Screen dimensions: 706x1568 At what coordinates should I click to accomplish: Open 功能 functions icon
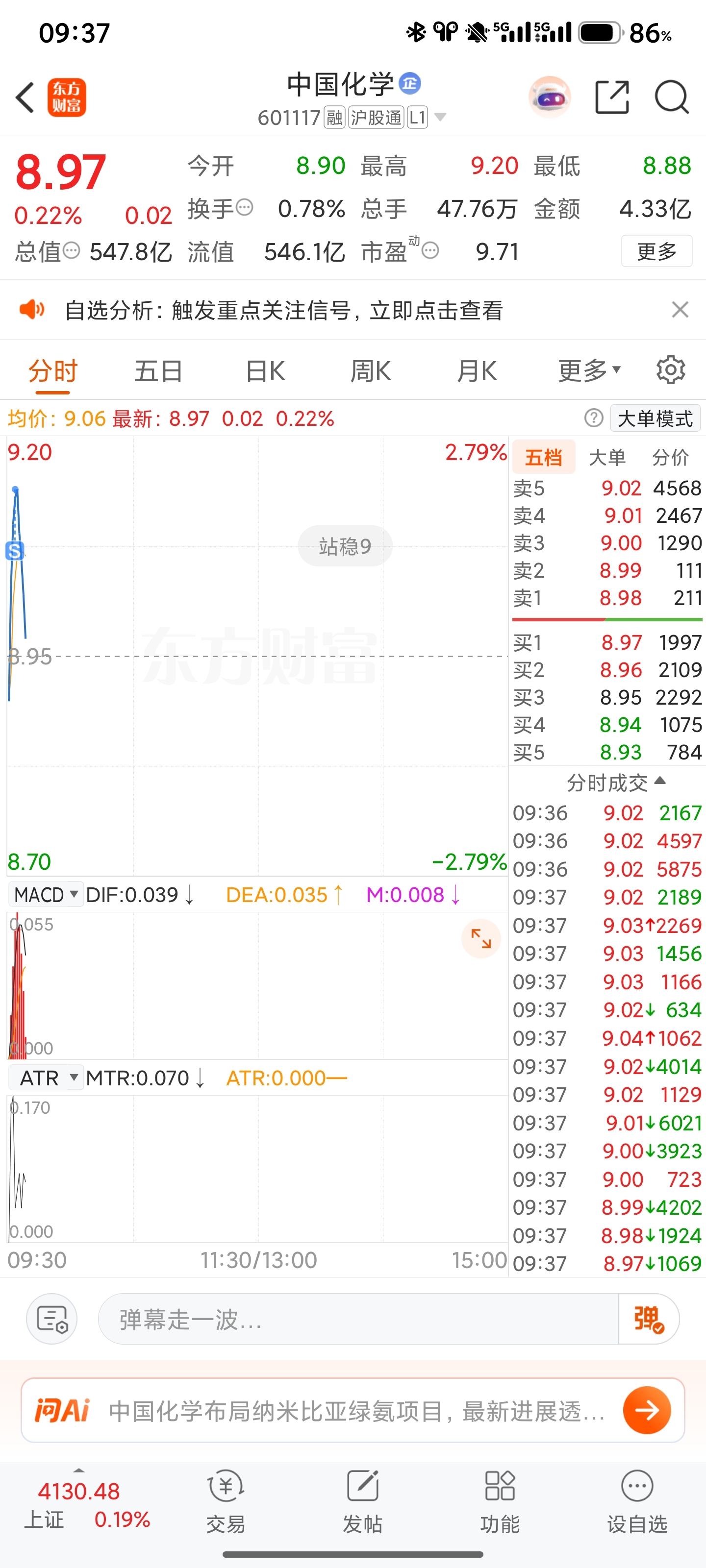pyautogui.click(x=500, y=1502)
